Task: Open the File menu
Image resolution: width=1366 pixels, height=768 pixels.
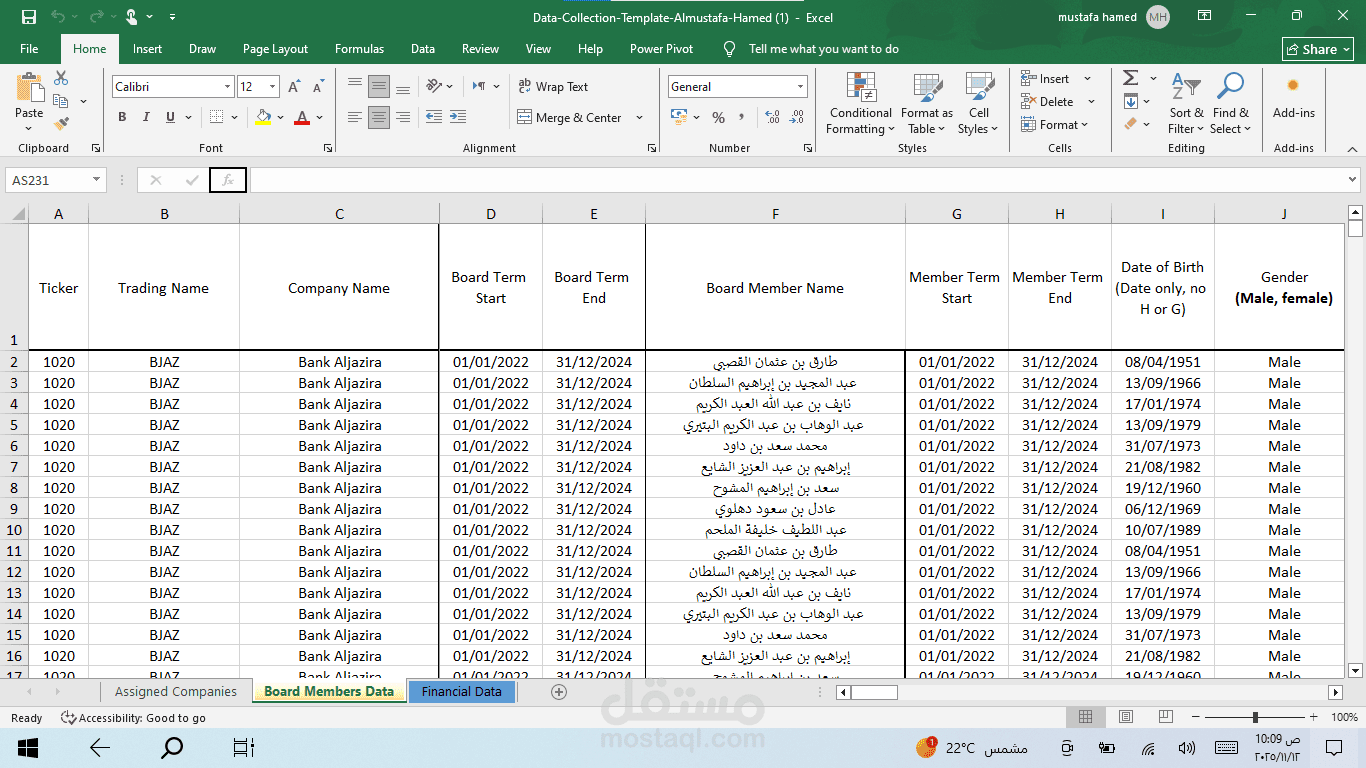Action: (29, 48)
